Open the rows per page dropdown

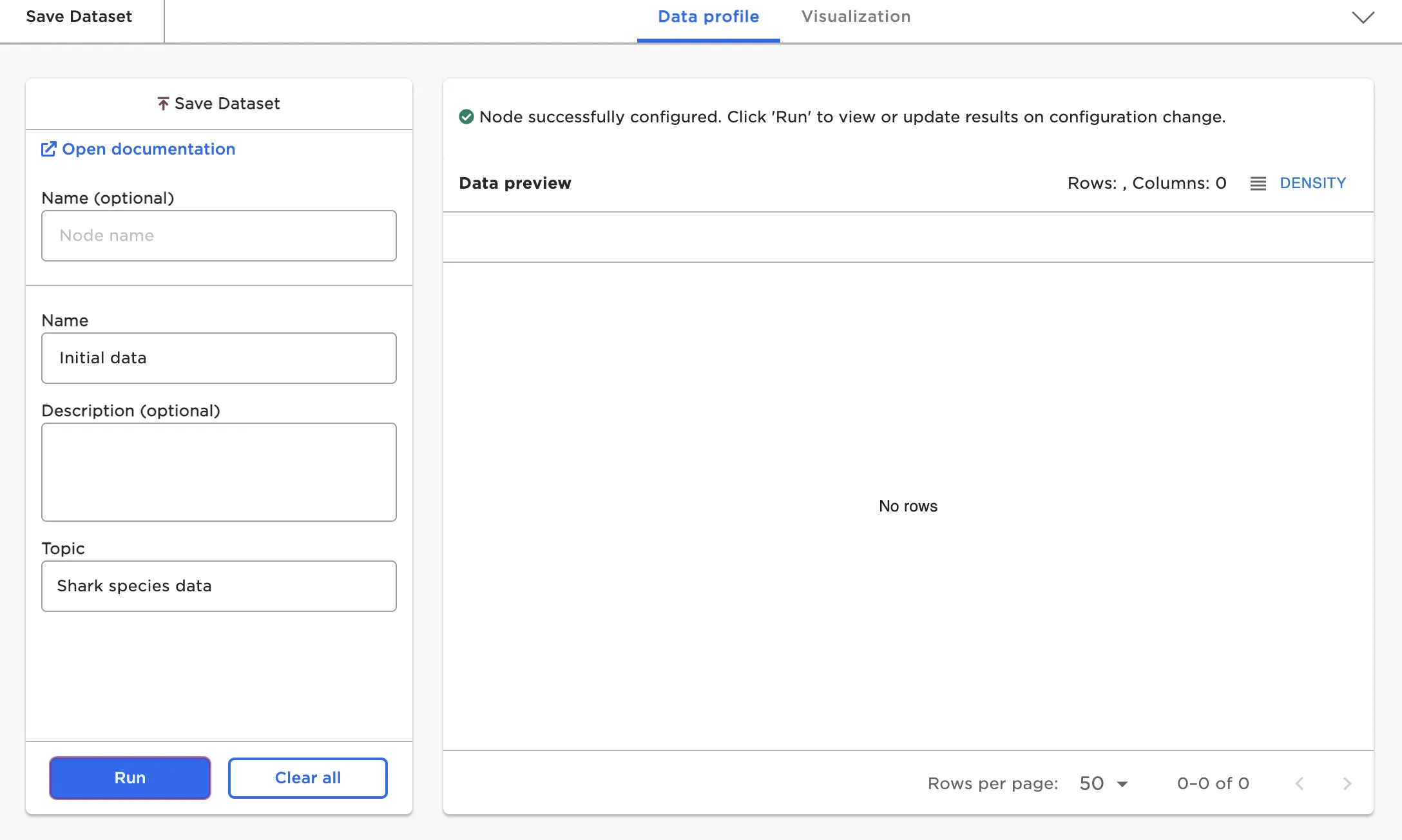pos(1122,784)
